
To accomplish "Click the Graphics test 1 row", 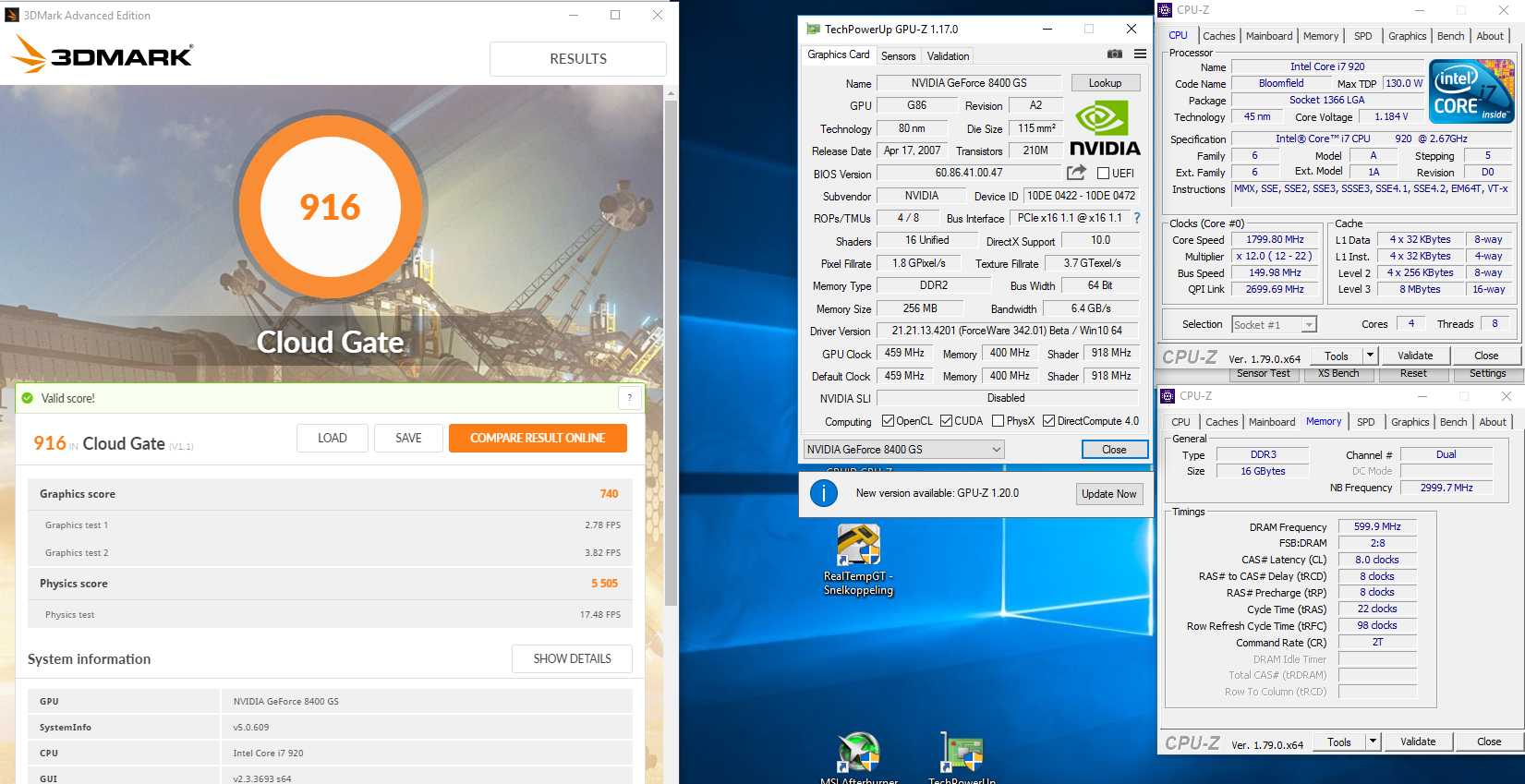I will (330, 525).
